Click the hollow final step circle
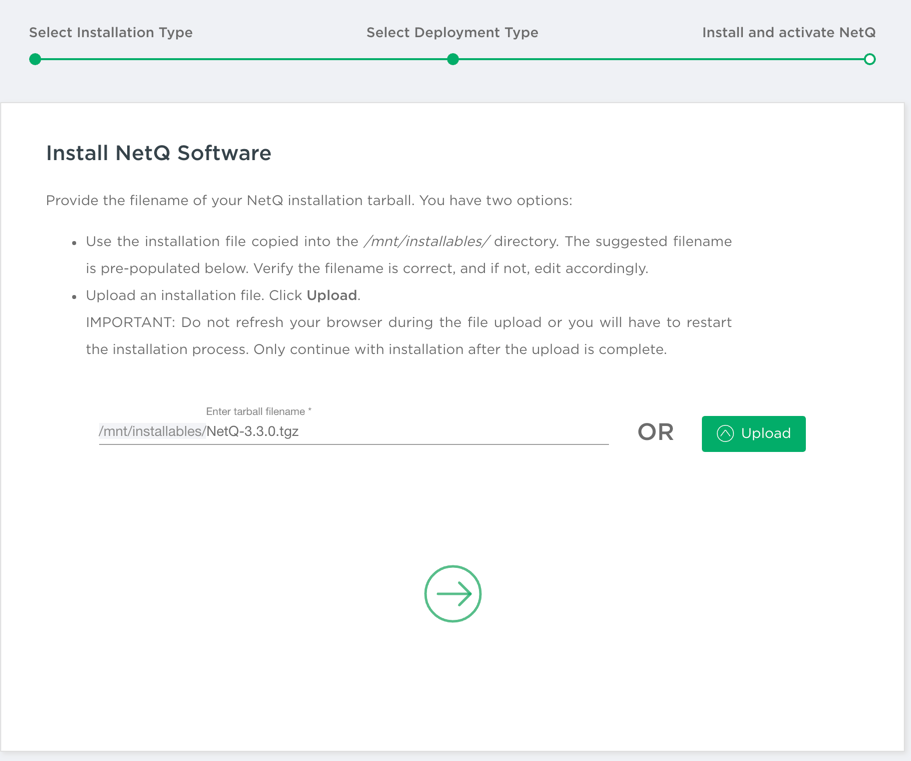 869,59
